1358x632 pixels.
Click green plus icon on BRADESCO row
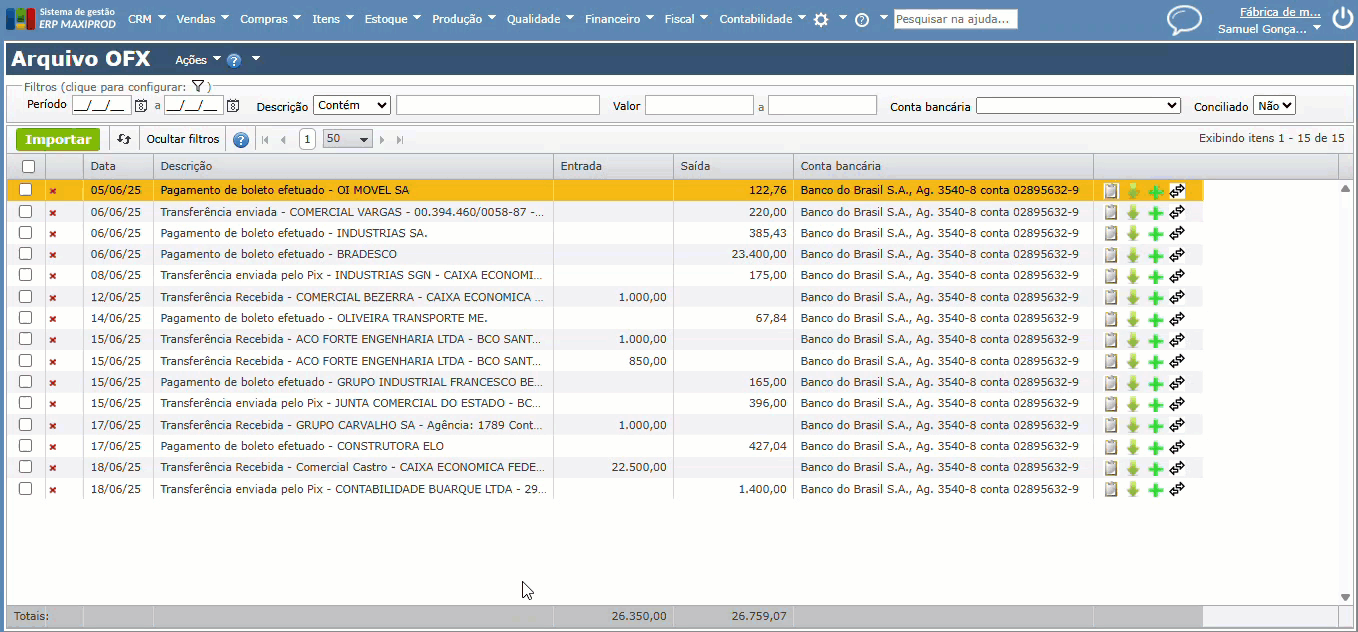point(1155,255)
